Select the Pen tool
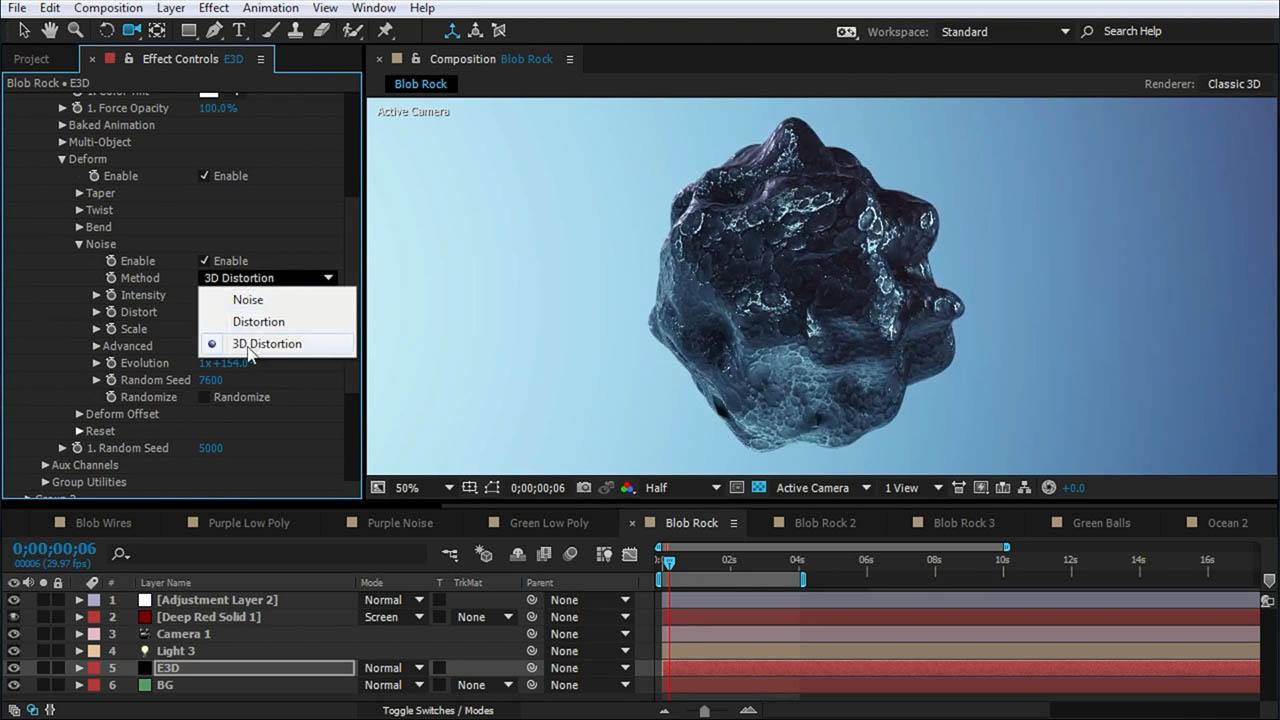 [x=214, y=31]
